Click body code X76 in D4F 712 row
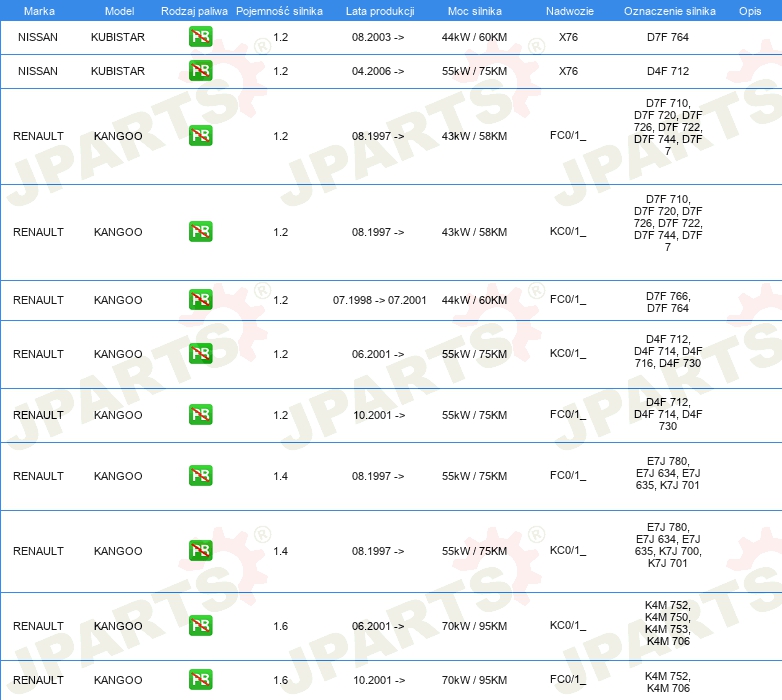This screenshot has height=700, width=782. tap(568, 71)
